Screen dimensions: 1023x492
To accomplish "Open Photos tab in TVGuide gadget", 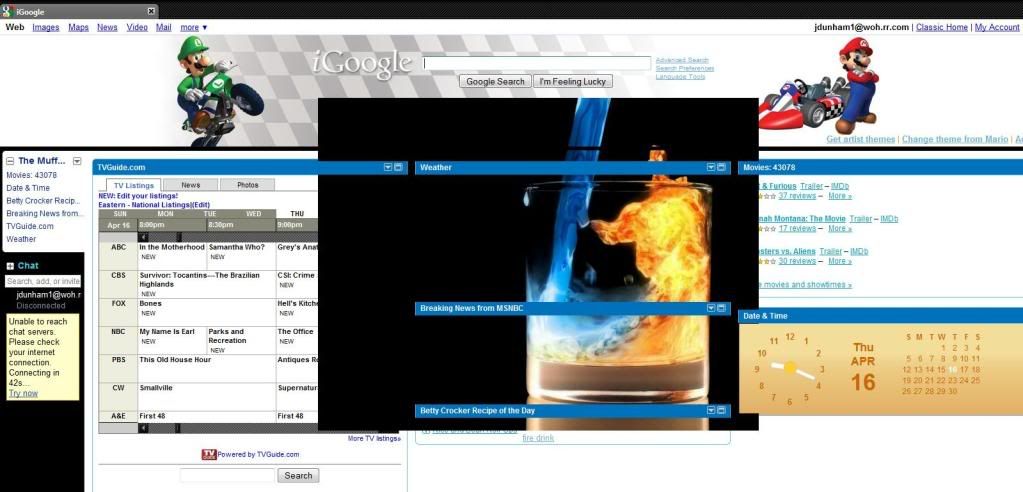I will 247,185.
